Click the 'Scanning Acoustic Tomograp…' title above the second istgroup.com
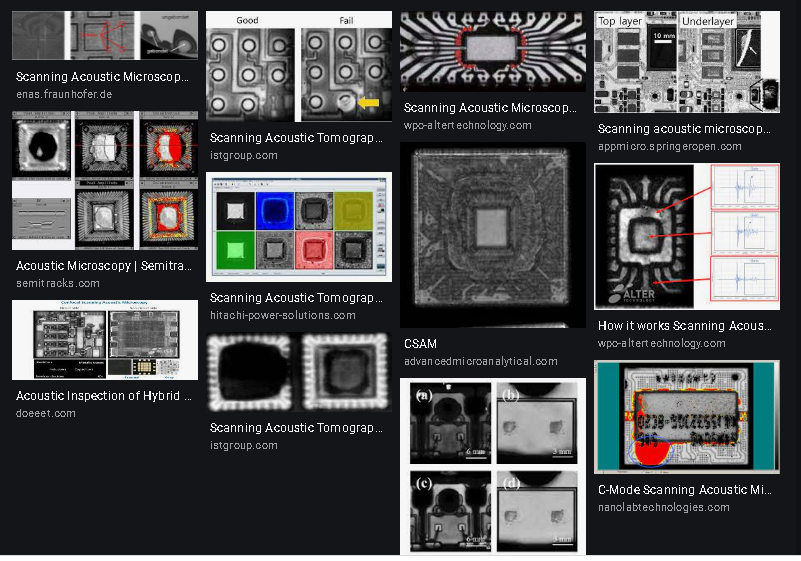 coord(296,428)
